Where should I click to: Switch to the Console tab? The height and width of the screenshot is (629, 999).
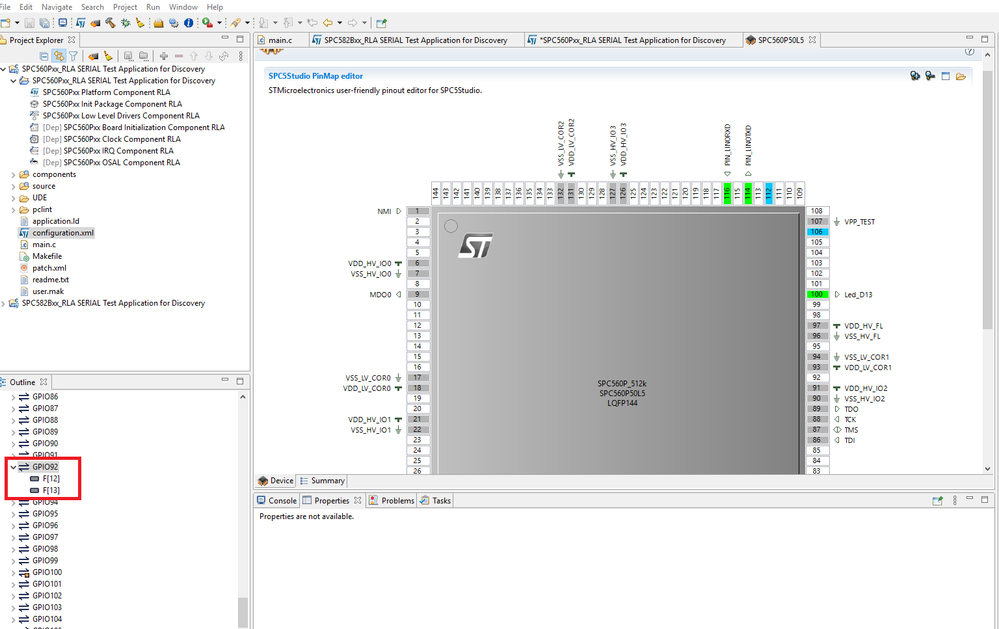pyautogui.click(x=277, y=501)
